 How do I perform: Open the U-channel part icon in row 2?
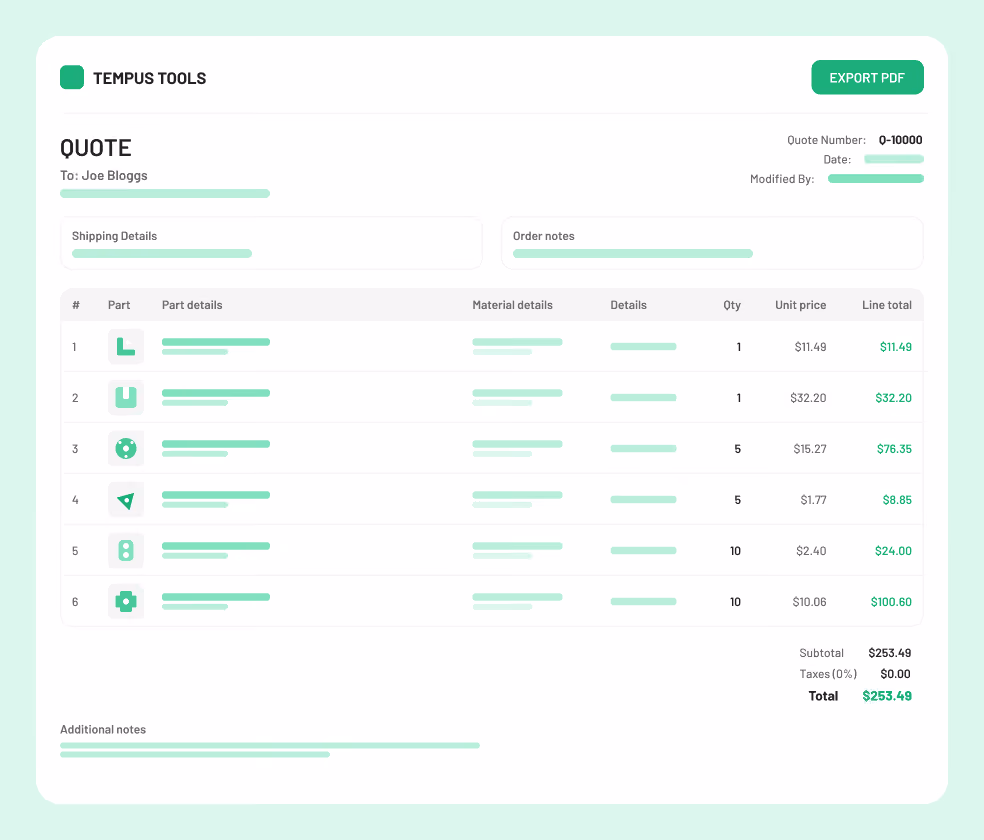click(126, 397)
